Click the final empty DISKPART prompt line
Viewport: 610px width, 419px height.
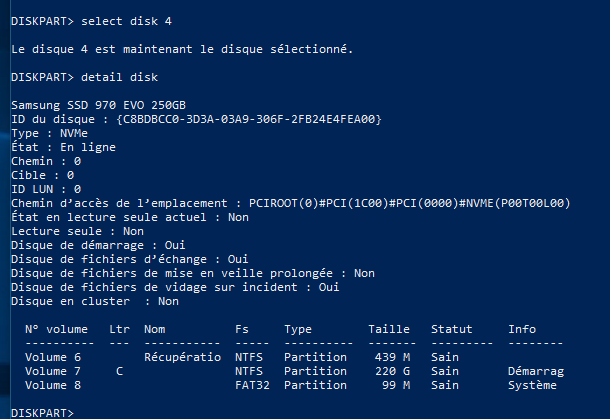pos(42,413)
